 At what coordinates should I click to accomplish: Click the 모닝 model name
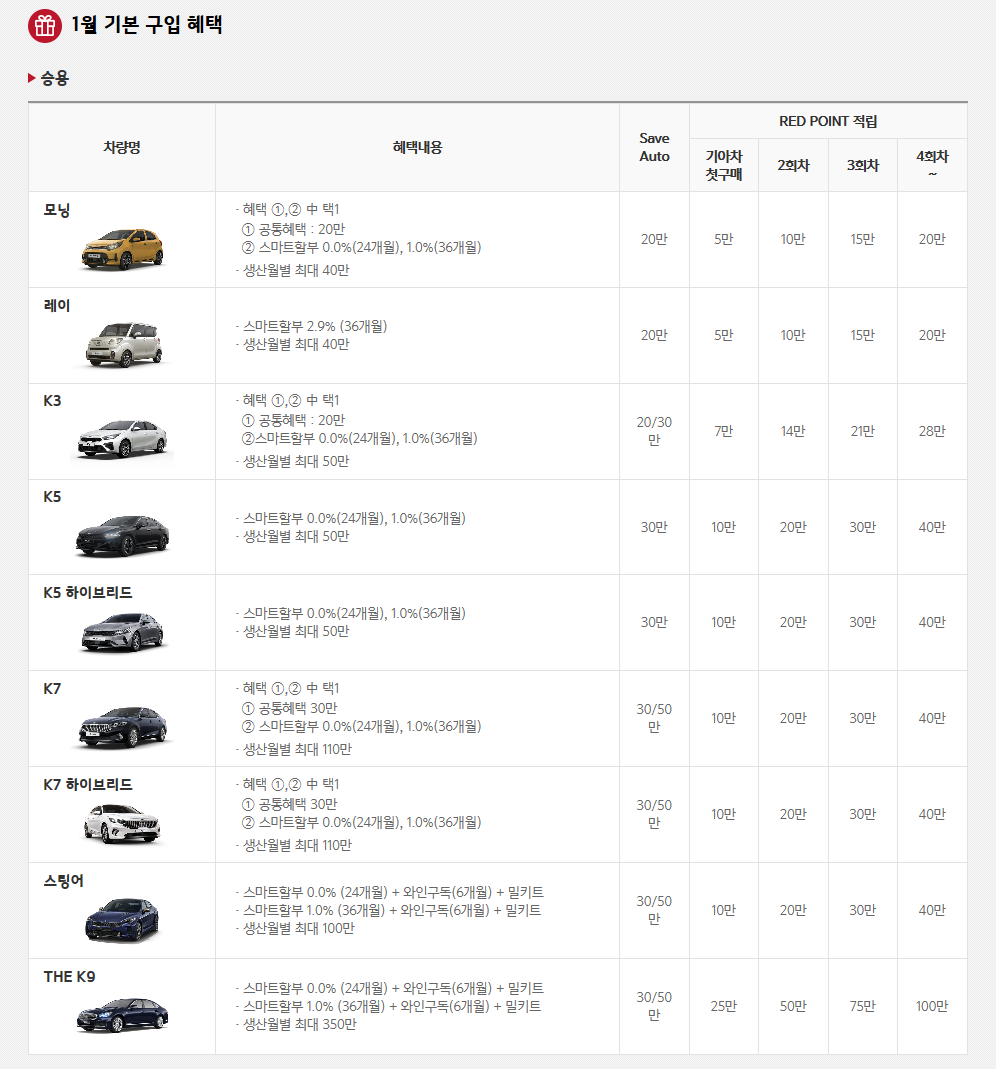(x=57, y=210)
